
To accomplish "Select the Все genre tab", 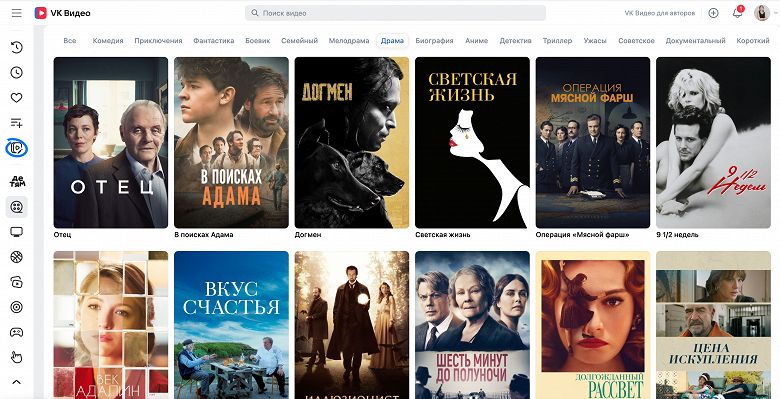I will click(x=70, y=41).
